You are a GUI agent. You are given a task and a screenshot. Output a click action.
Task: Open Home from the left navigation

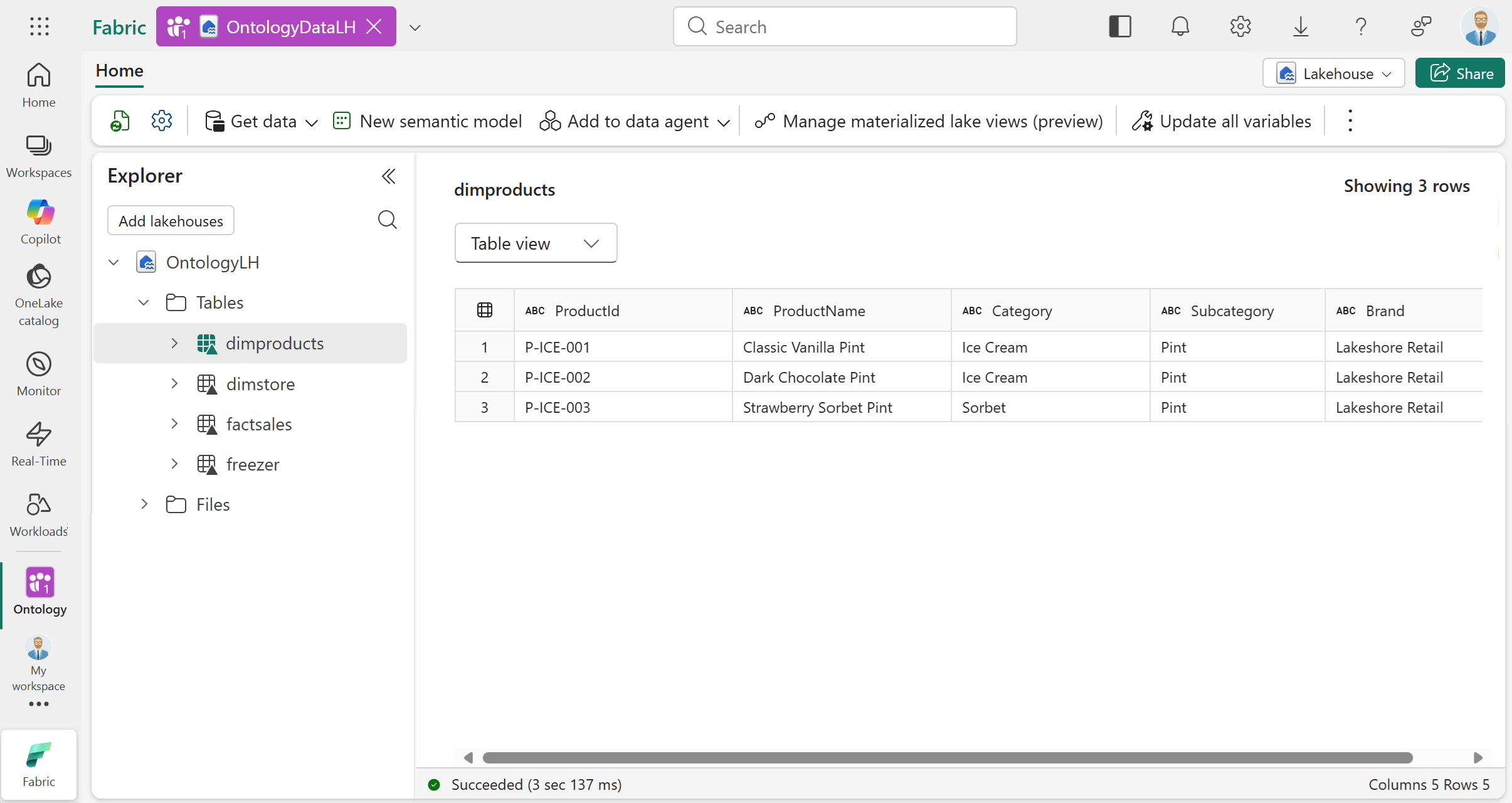[x=39, y=84]
